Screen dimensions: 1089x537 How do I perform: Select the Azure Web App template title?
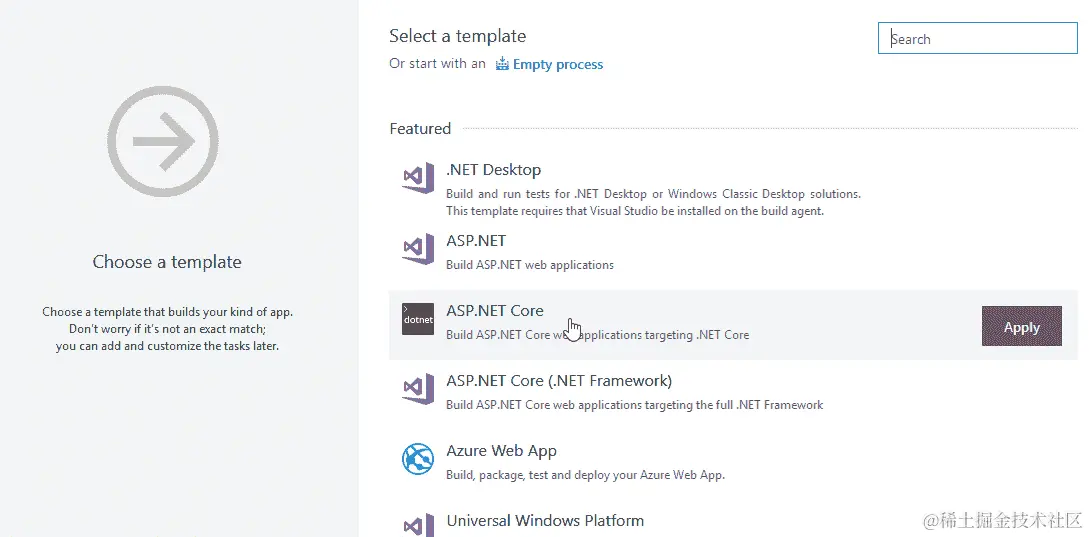[501, 451]
